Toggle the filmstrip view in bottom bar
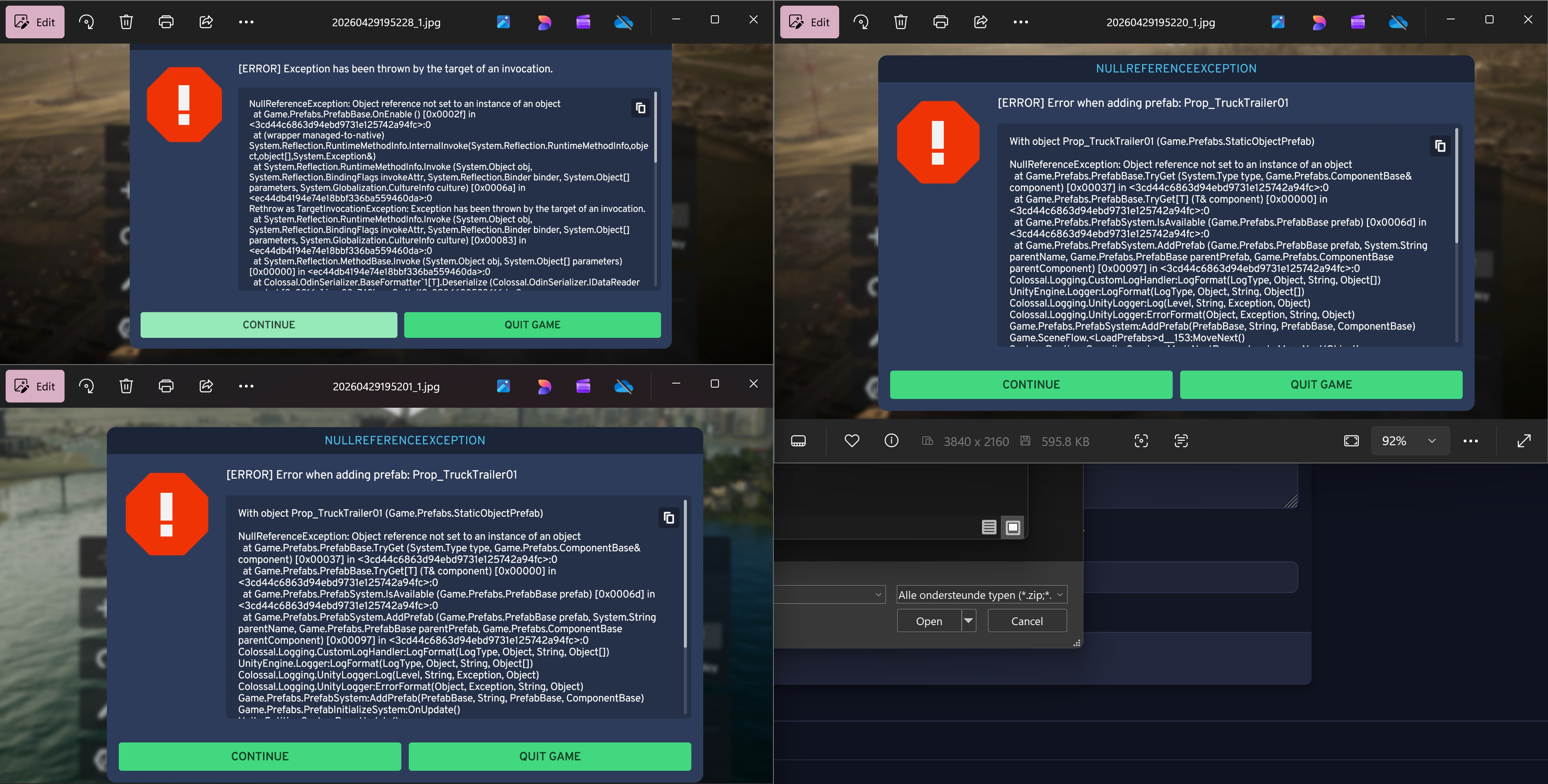1548x784 pixels. [x=799, y=441]
